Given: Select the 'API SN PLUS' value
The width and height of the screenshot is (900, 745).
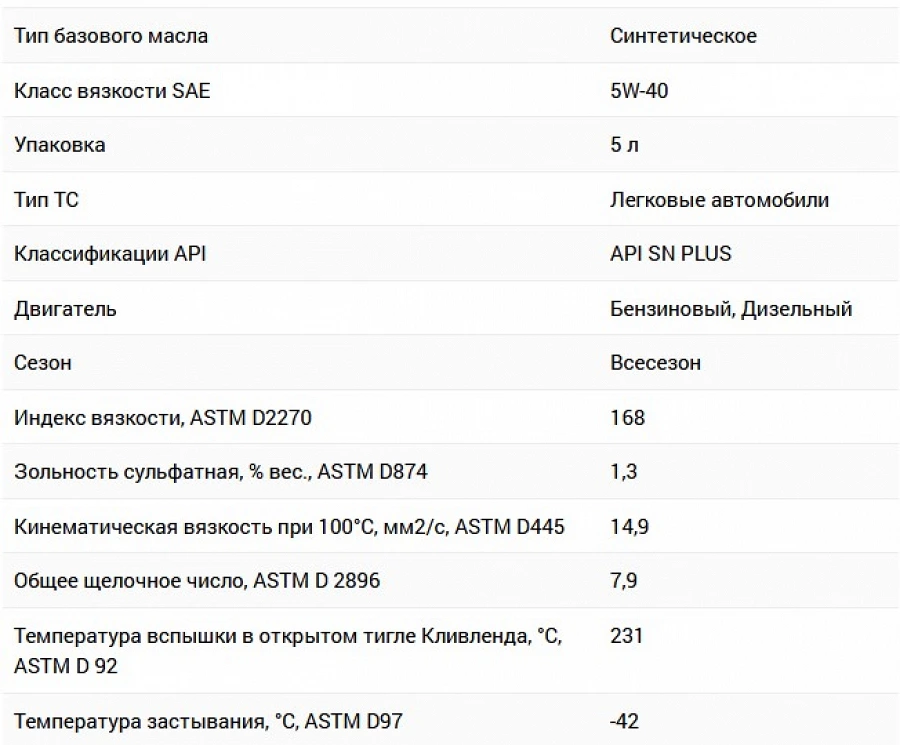Looking at the screenshot, I should (x=670, y=254).
